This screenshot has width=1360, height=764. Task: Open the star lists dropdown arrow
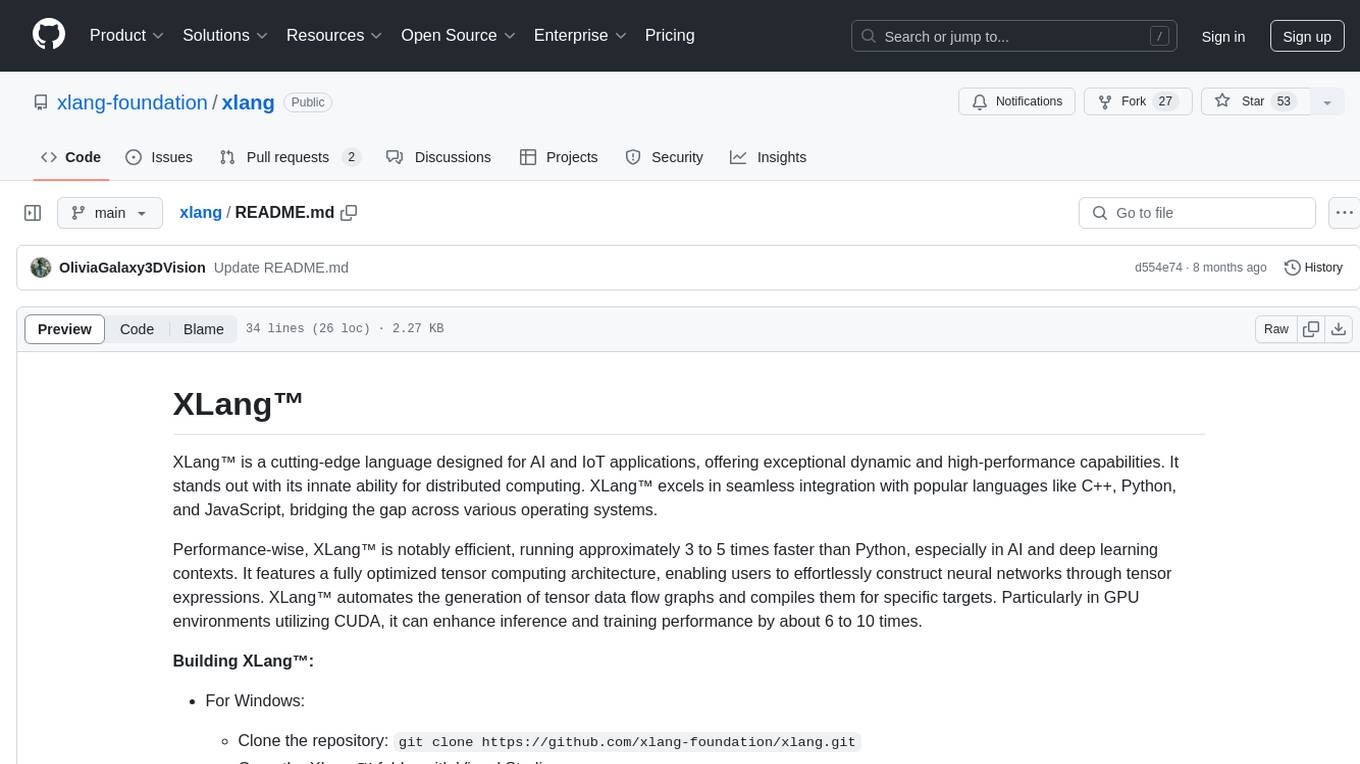tap(1327, 102)
